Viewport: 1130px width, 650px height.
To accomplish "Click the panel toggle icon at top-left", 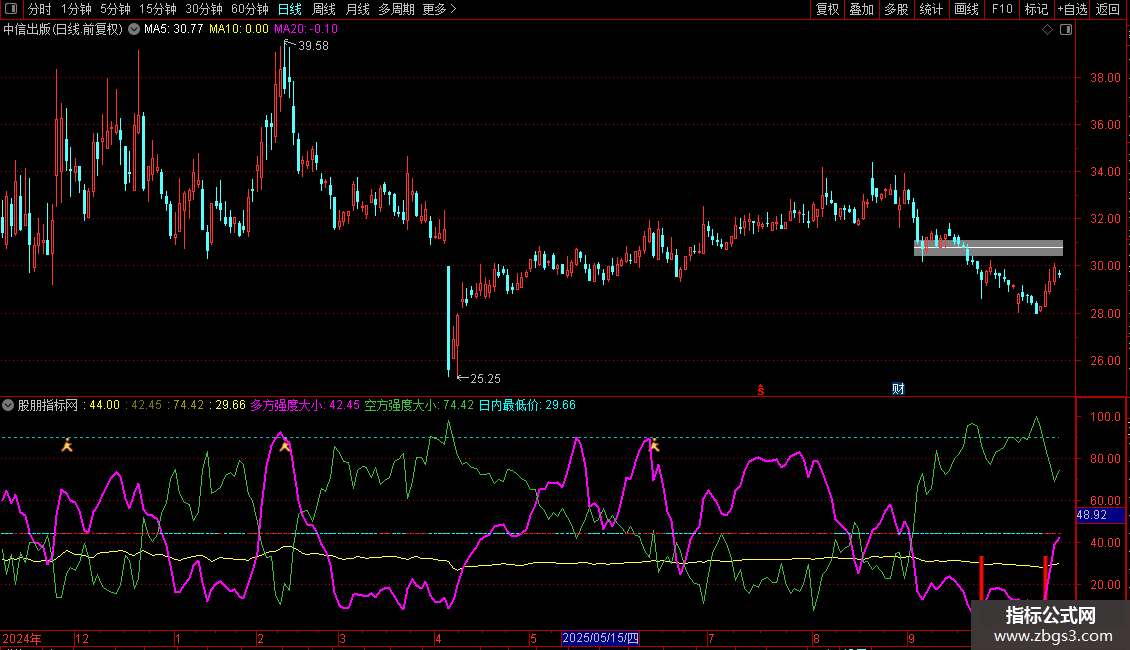I will click(x=10, y=9).
